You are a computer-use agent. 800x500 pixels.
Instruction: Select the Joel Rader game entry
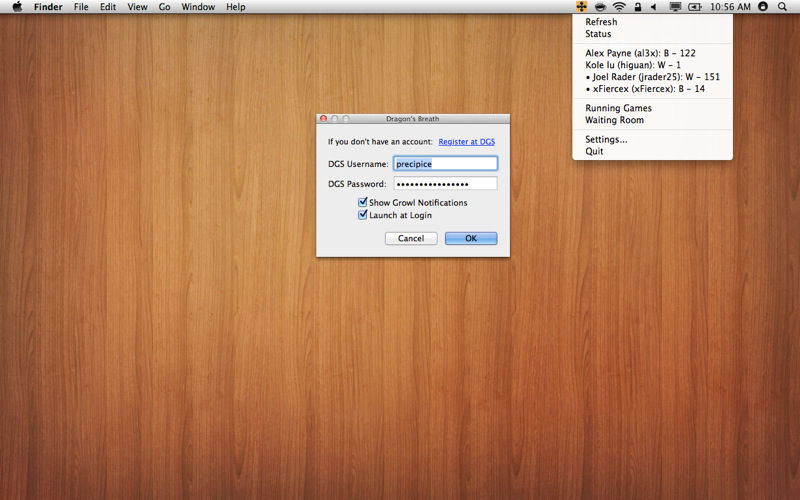pos(656,77)
